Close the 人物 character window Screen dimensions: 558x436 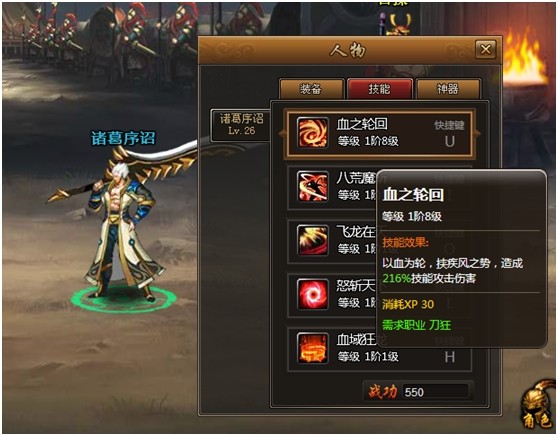[x=485, y=49]
